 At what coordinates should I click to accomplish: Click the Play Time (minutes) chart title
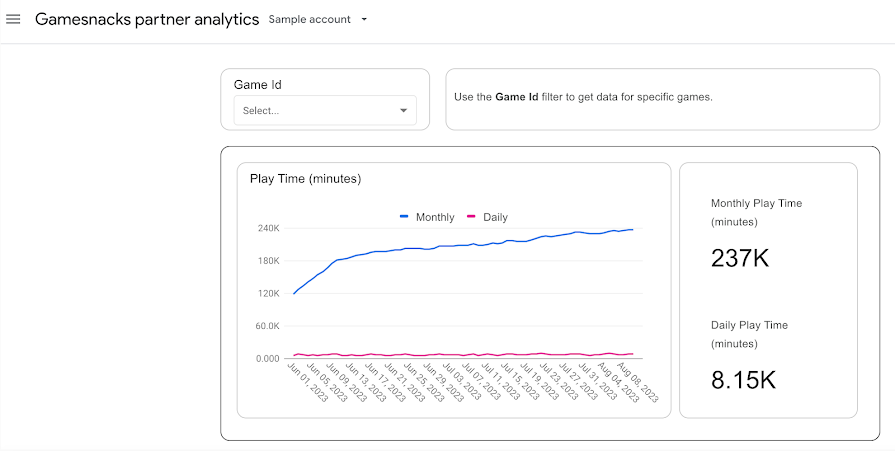[305, 179]
